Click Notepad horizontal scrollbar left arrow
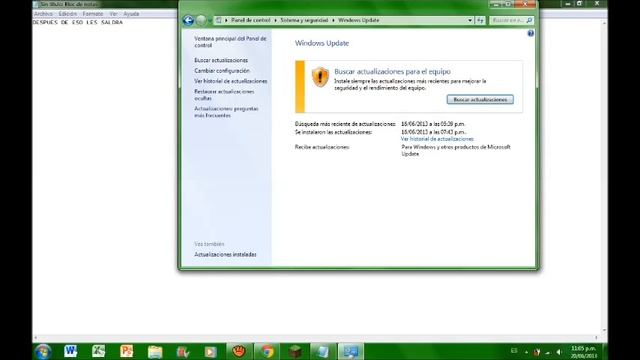This screenshot has width=640, height=360. click(36, 338)
